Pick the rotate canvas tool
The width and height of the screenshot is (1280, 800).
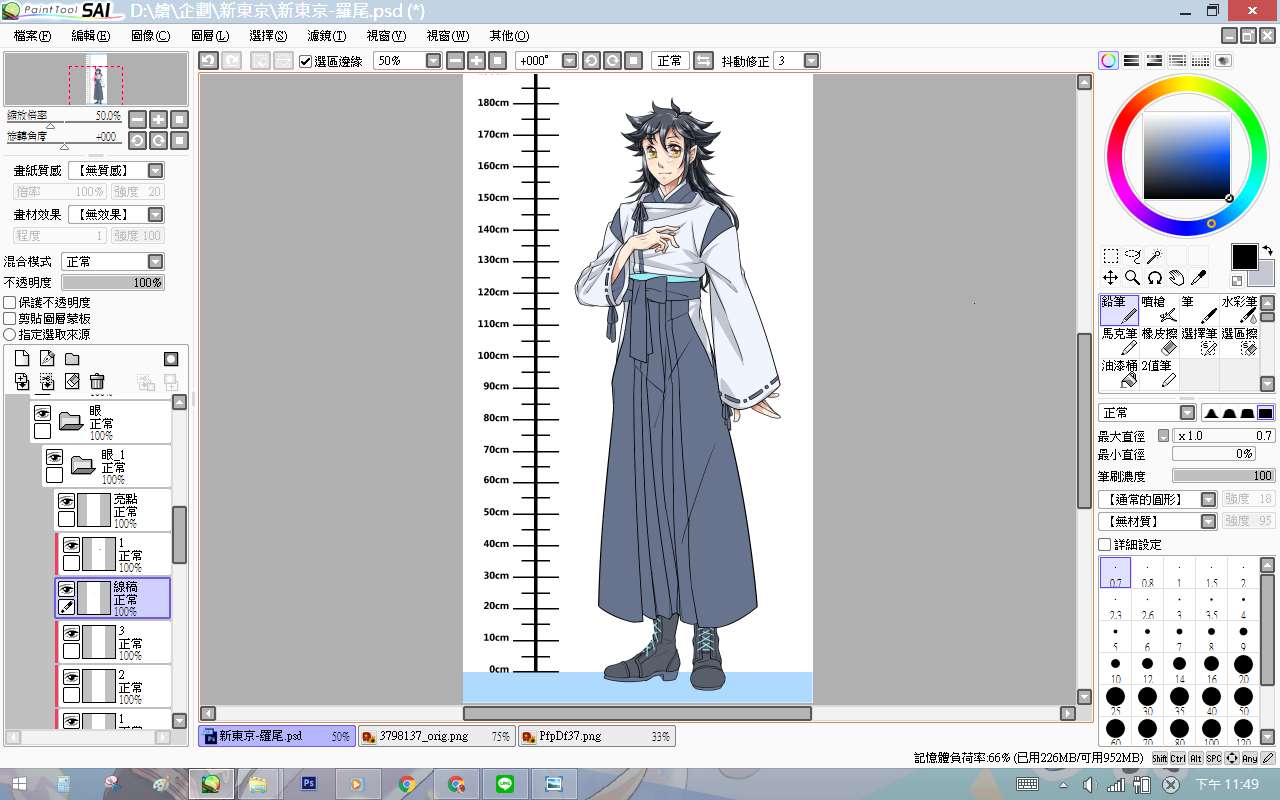pyautogui.click(x=1155, y=277)
